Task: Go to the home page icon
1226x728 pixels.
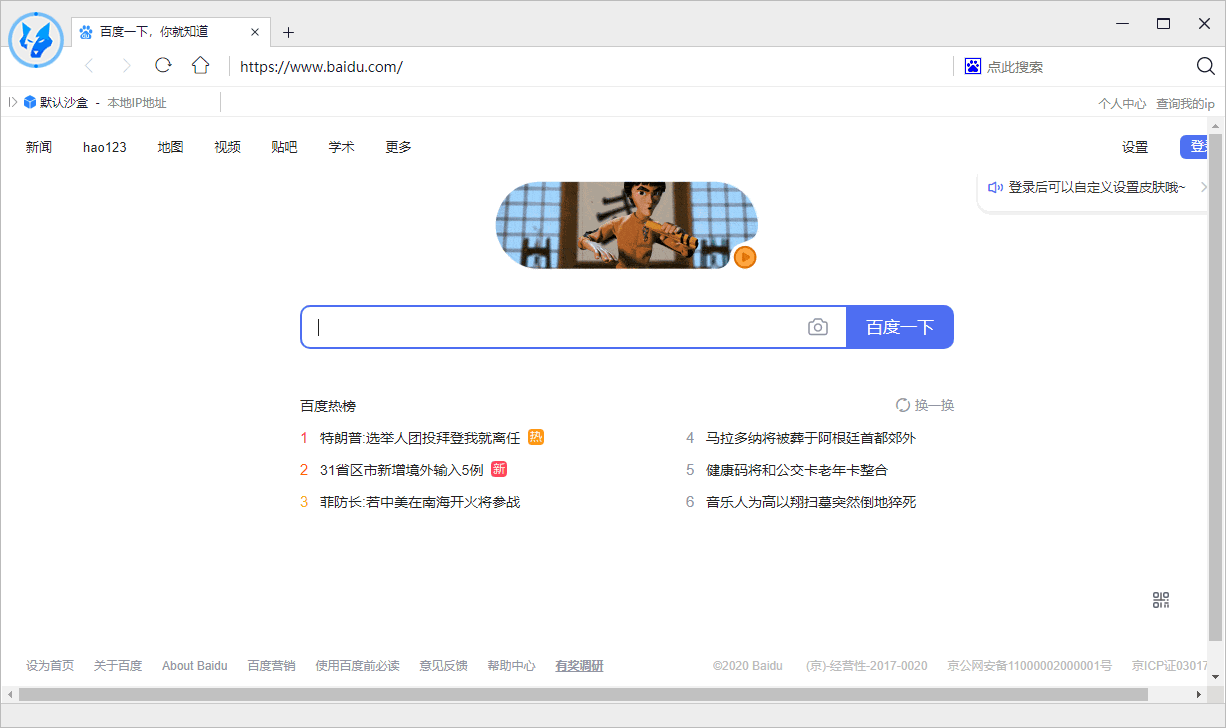Action: tap(201, 65)
